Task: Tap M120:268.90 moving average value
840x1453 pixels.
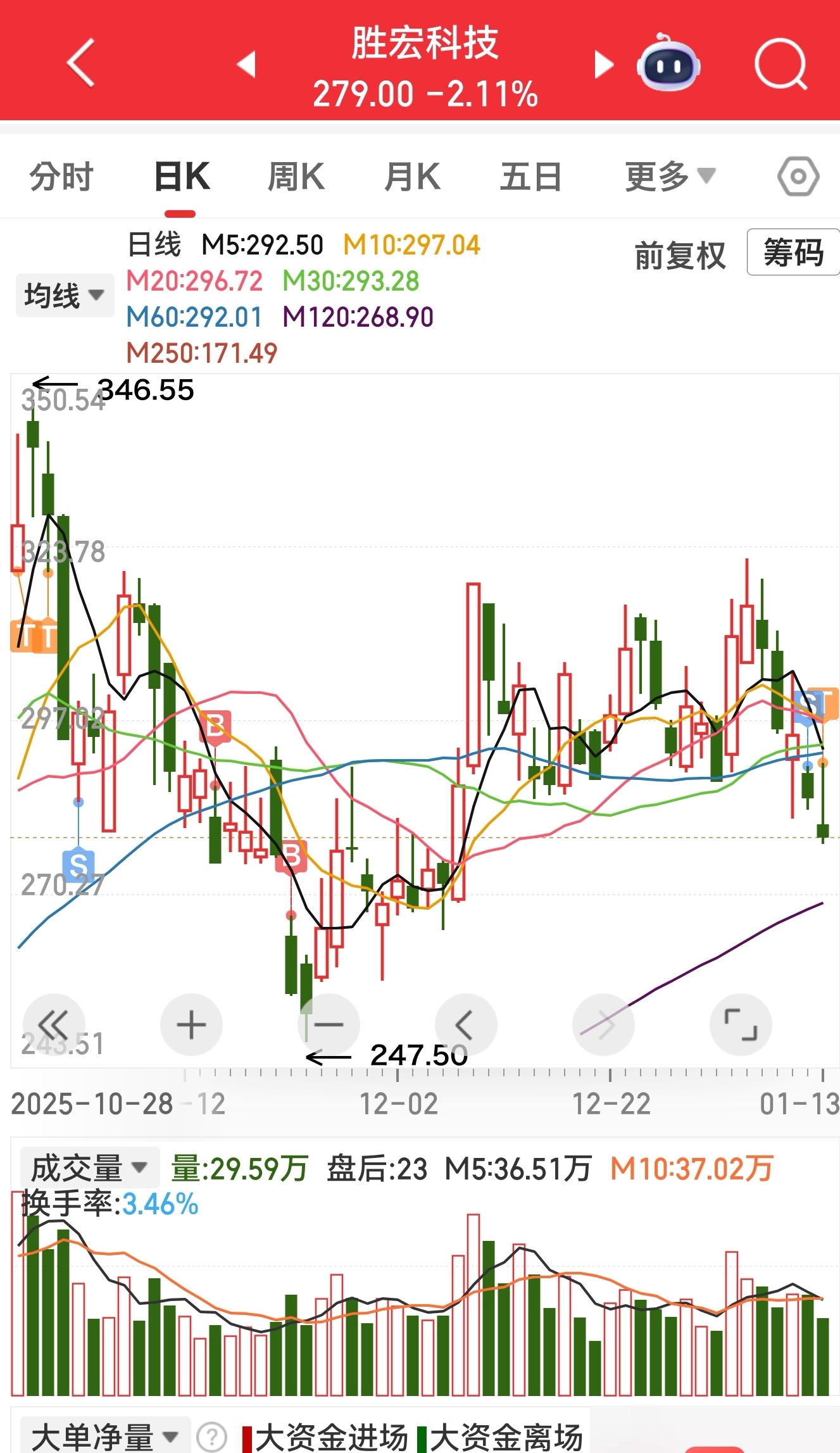Action: 358,317
